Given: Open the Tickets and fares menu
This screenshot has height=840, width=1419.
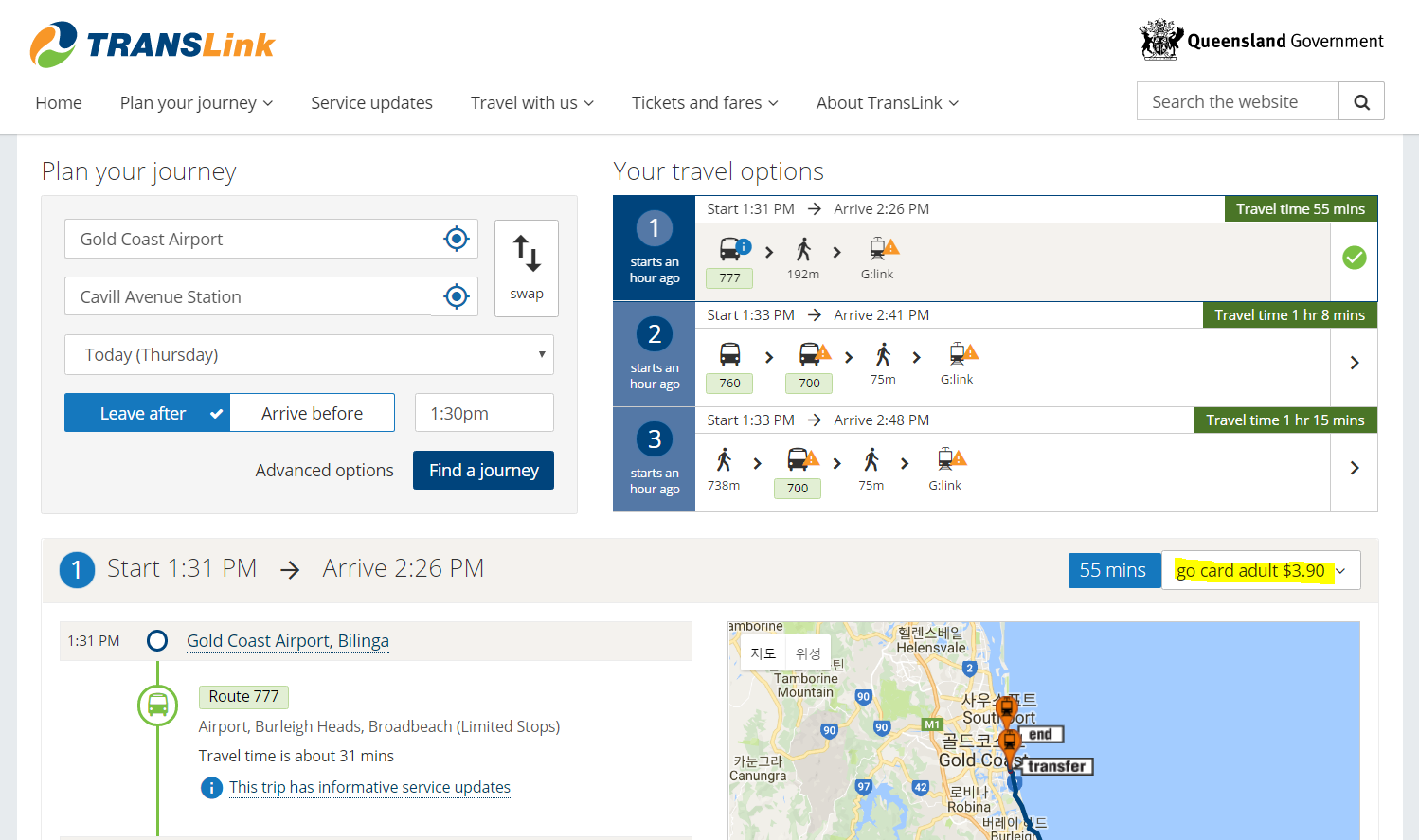Looking at the screenshot, I should coord(704,103).
